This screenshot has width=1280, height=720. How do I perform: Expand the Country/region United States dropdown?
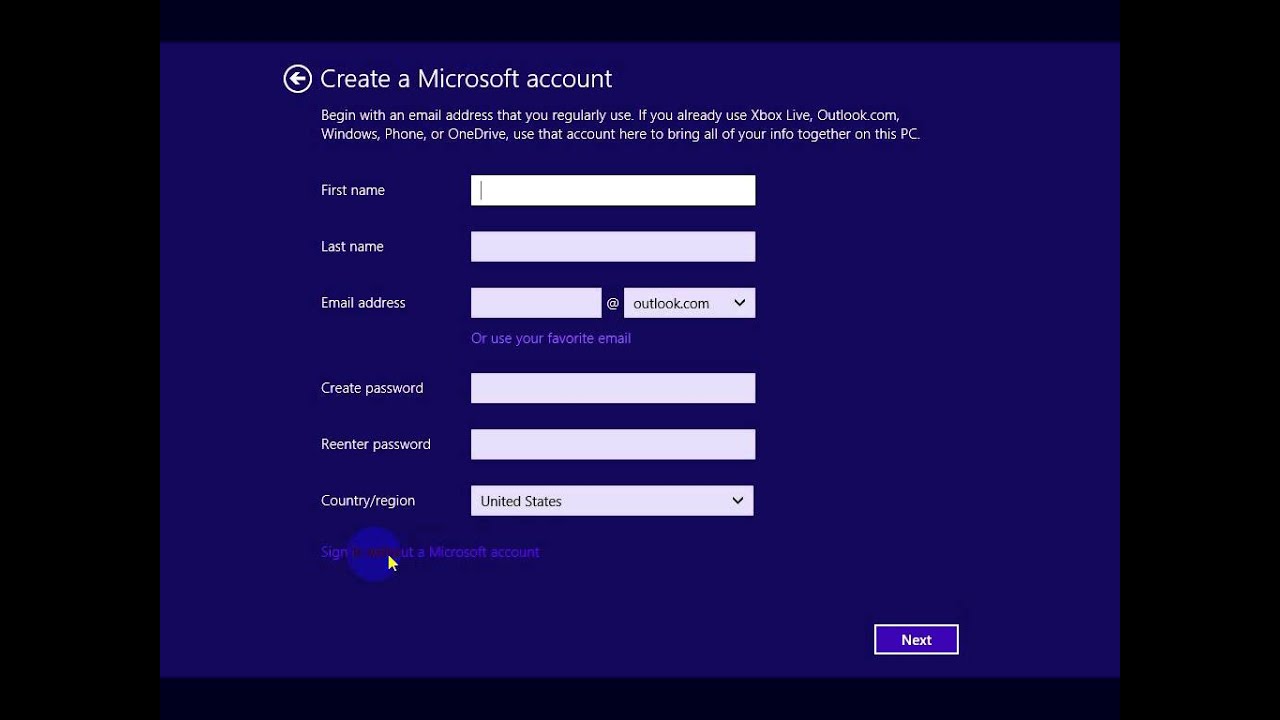(612, 501)
